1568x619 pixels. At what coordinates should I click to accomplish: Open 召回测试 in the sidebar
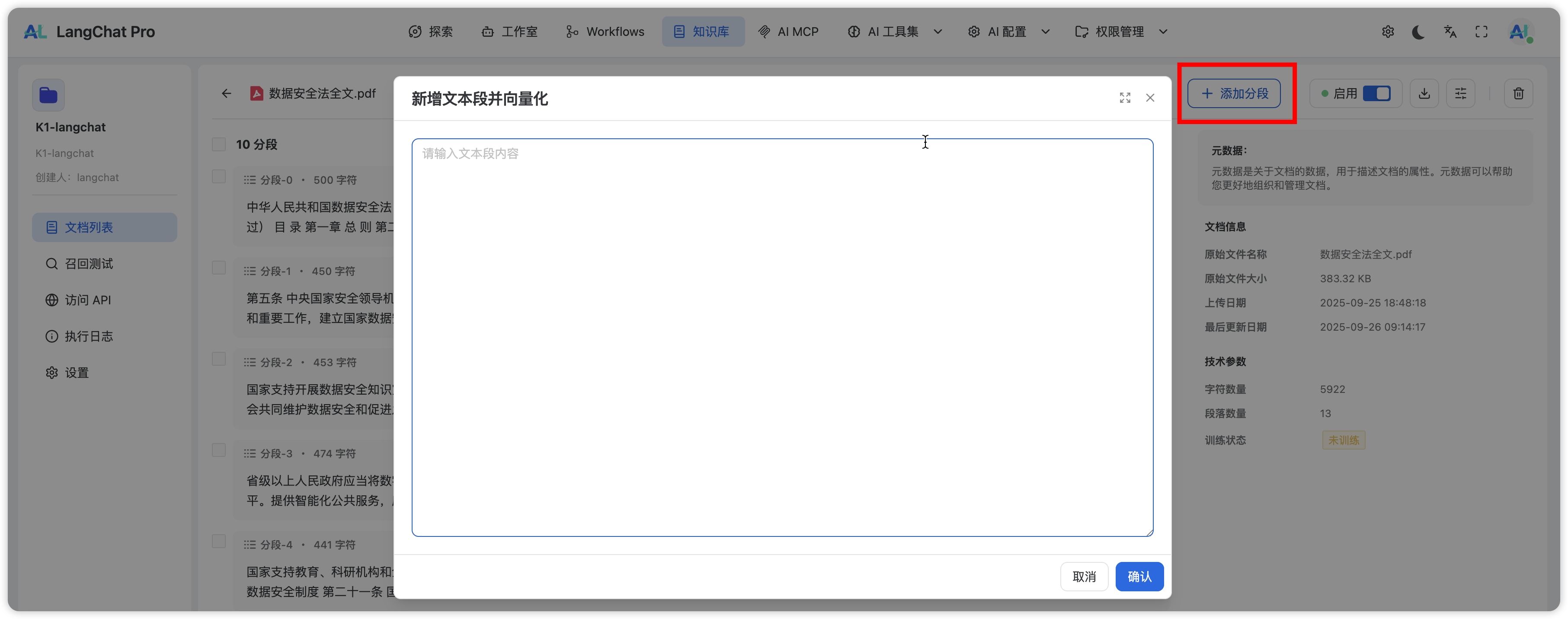pos(89,264)
